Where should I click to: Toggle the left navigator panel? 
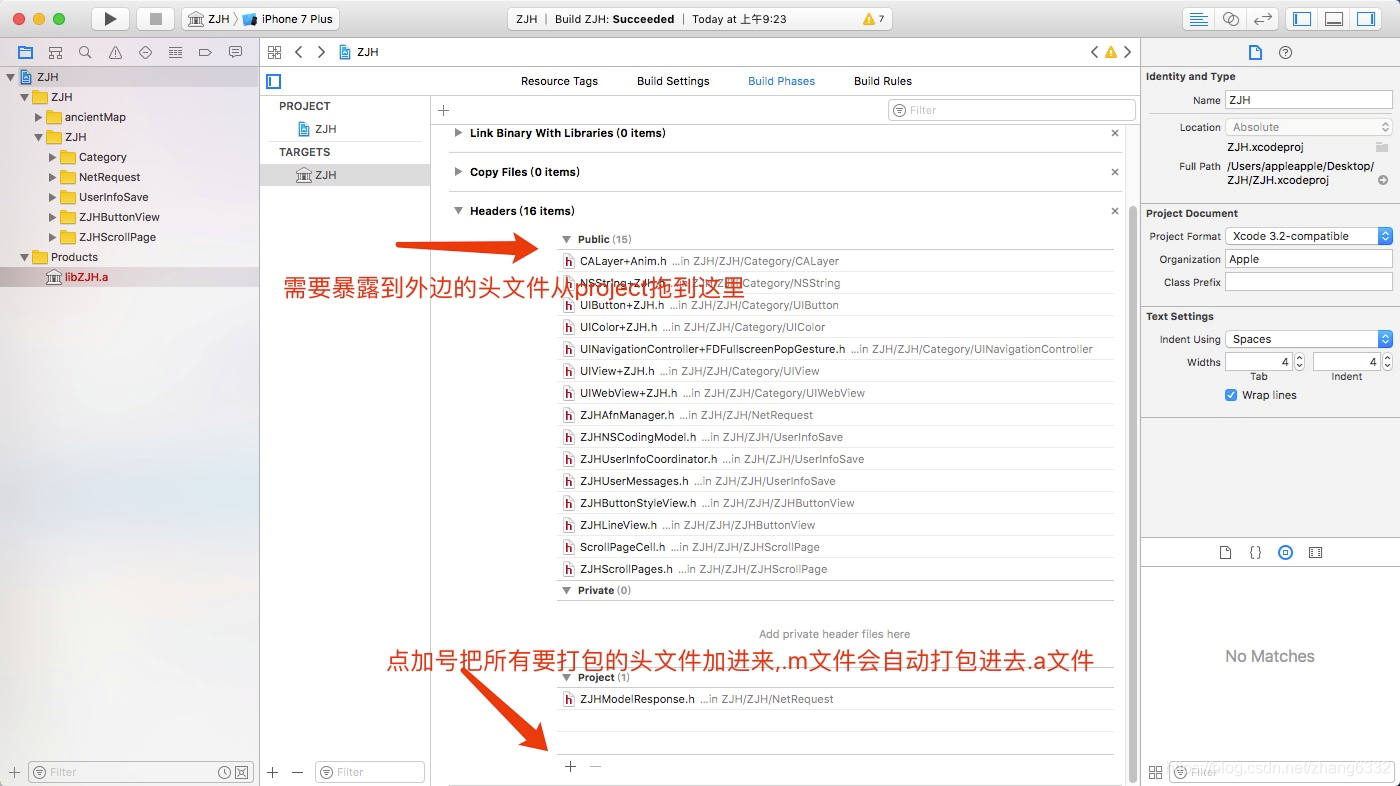point(1301,19)
